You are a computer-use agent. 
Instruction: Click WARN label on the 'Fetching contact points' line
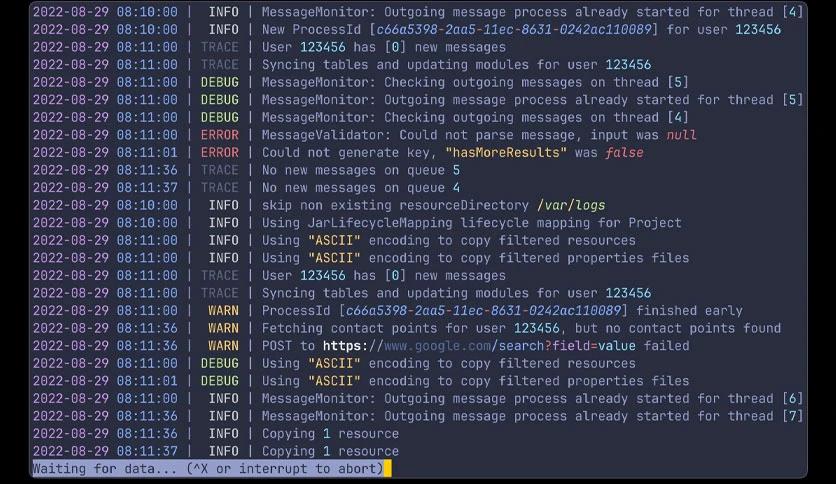pyautogui.click(x=223, y=328)
